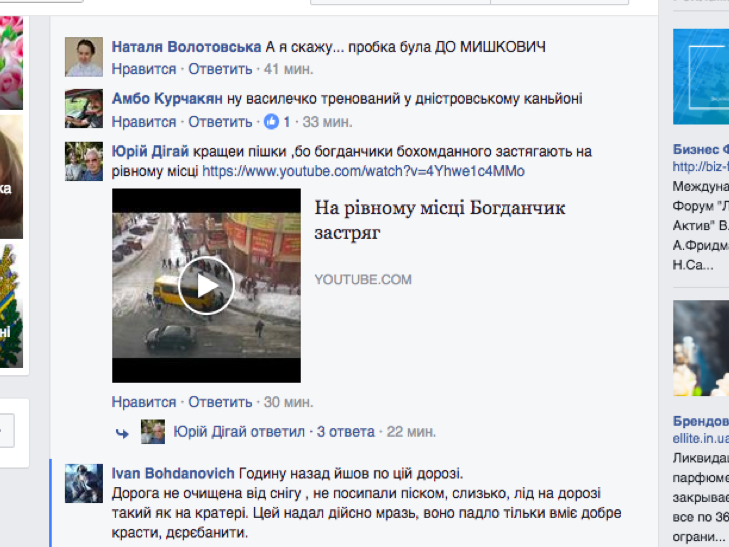Play the Богданчик застряг video

[206, 285]
